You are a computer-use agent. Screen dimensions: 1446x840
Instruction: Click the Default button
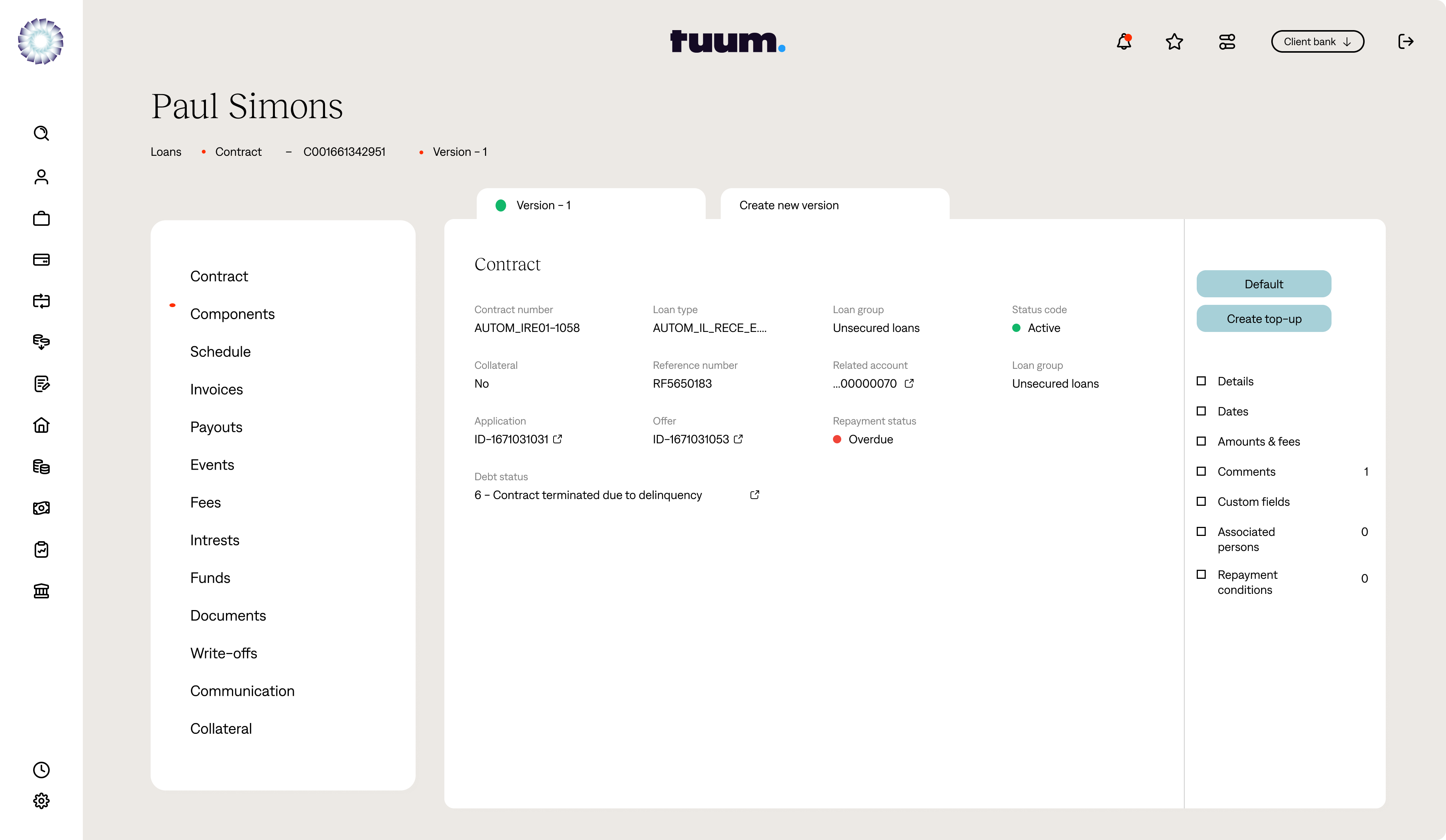[x=1263, y=285]
